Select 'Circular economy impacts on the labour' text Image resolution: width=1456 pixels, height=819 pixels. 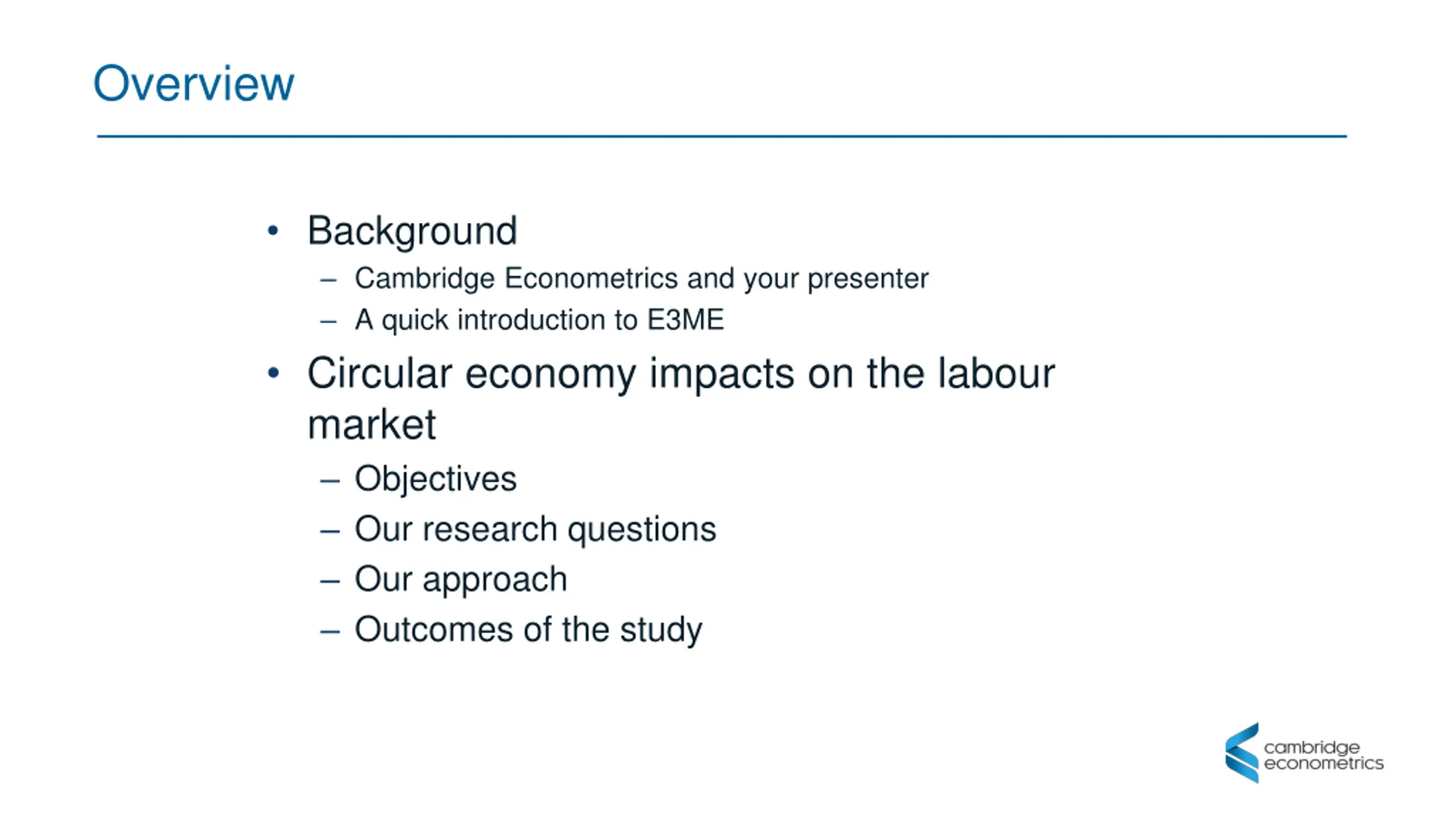point(681,374)
